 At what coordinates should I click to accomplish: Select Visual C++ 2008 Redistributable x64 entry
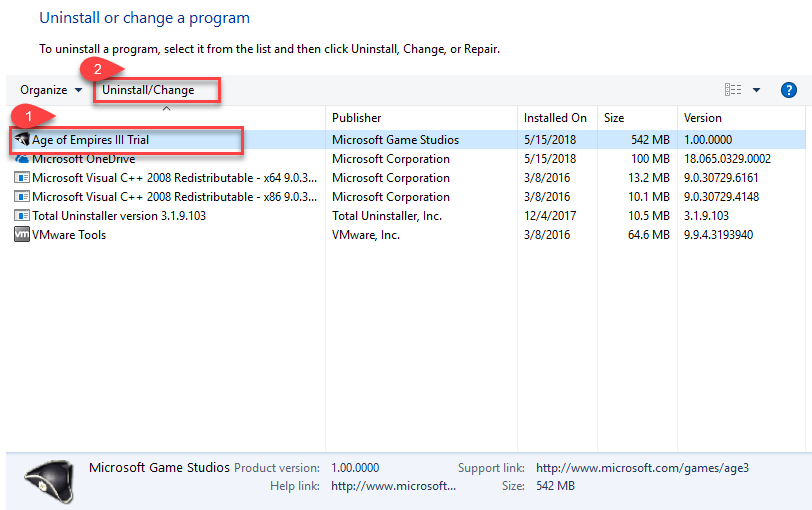(x=175, y=178)
